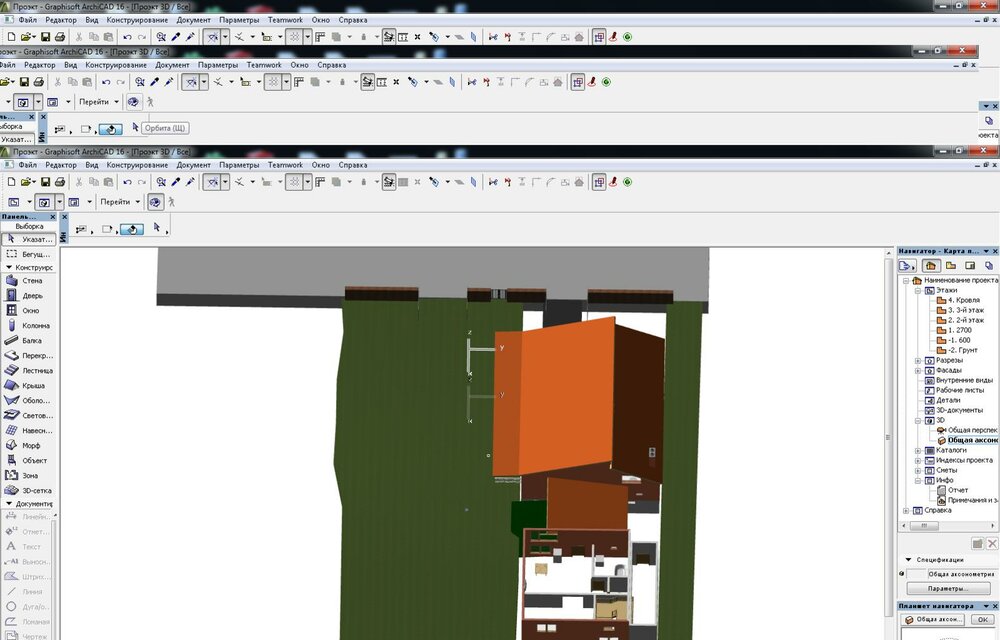Select the Оболо... (shell) tool
The height and width of the screenshot is (640, 1000).
(x=28, y=400)
